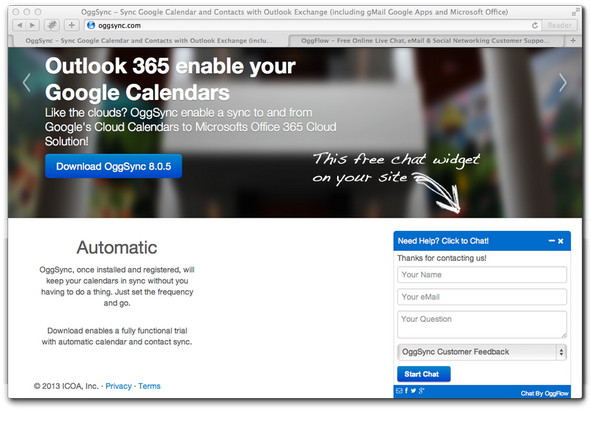The width and height of the screenshot is (590, 430).
Task: Click the bug extension toolbar icon
Action: click(52, 26)
